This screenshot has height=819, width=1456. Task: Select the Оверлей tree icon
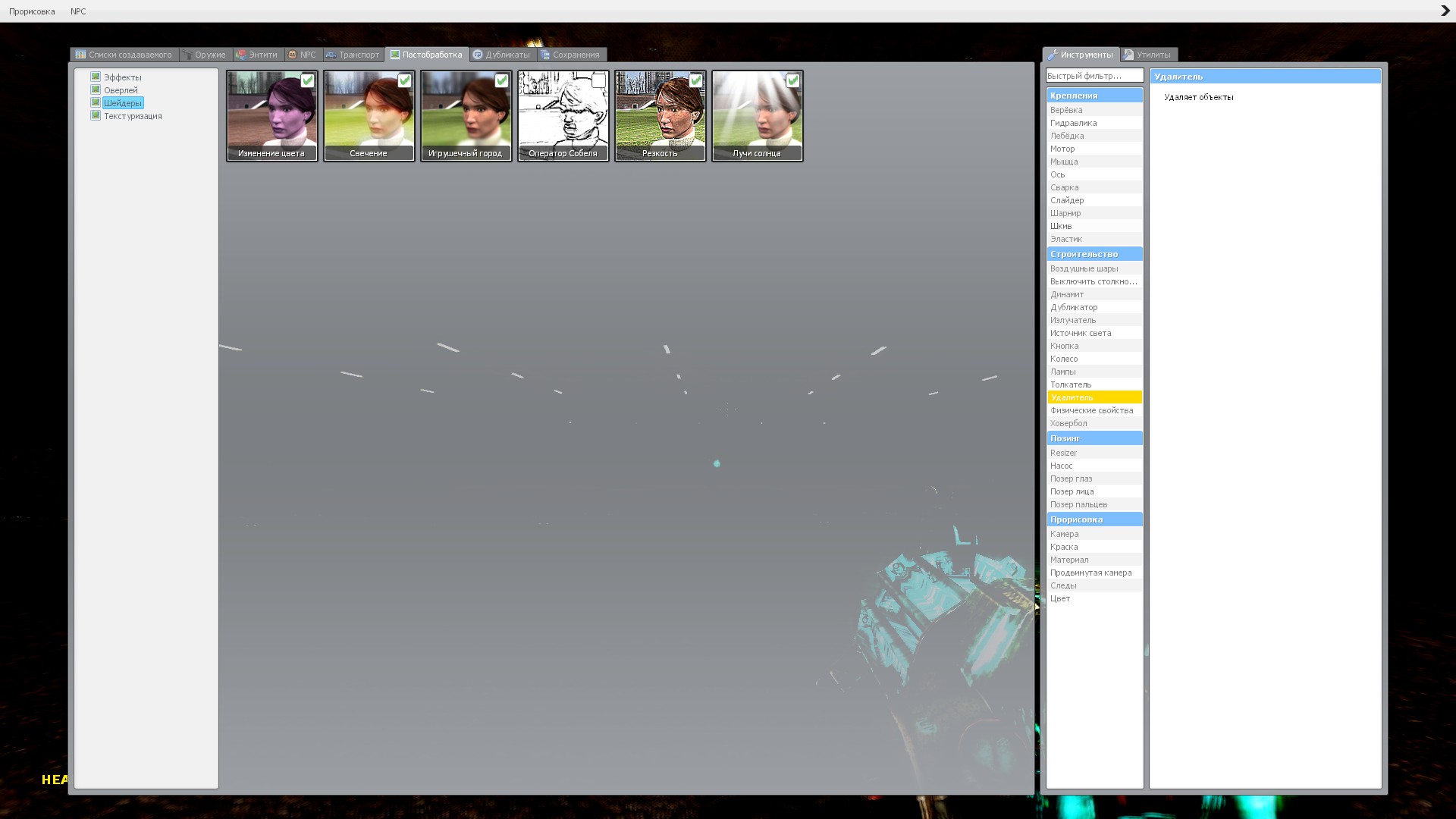[96, 89]
